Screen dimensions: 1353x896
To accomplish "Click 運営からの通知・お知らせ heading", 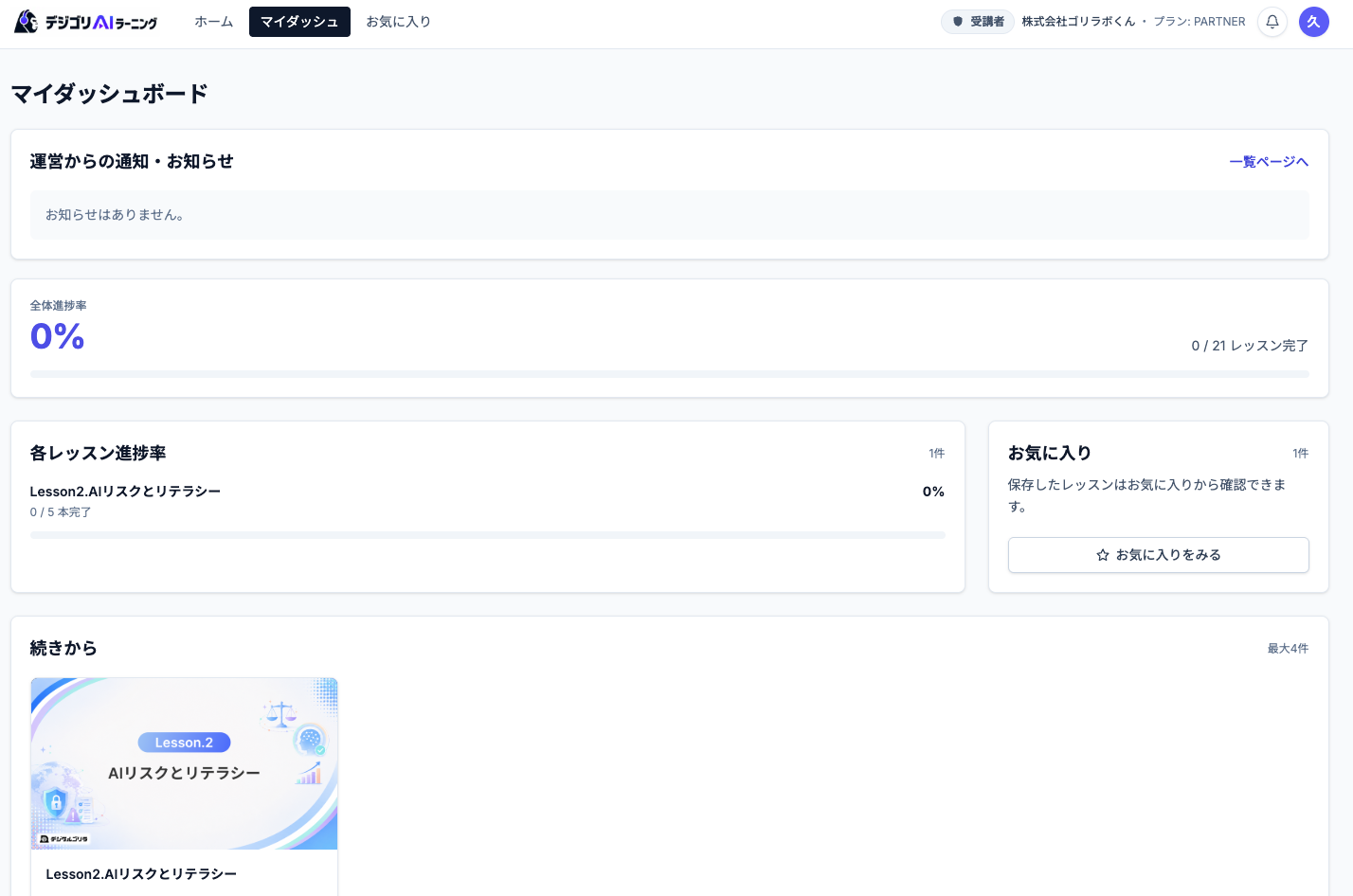I will coord(132,161).
